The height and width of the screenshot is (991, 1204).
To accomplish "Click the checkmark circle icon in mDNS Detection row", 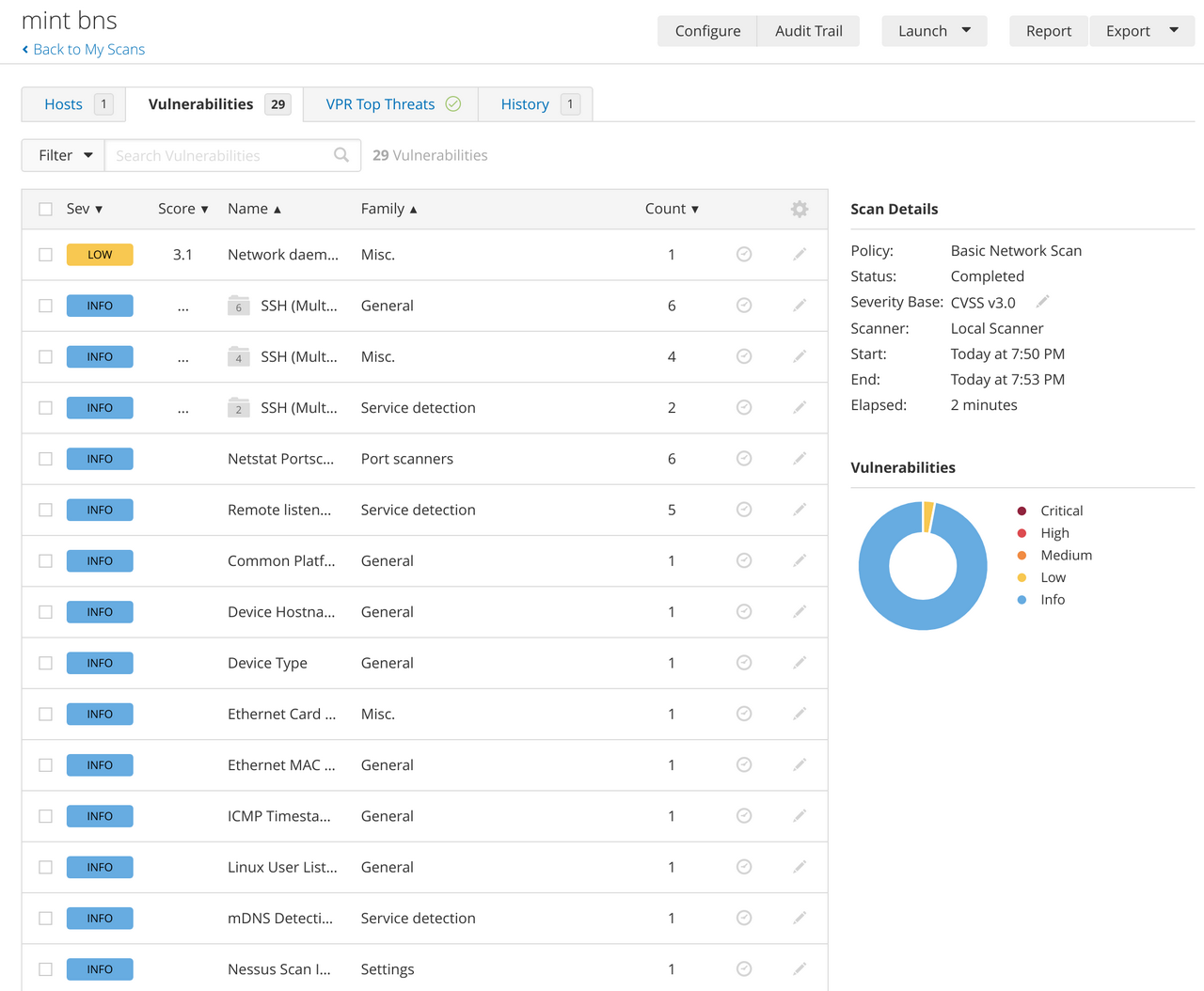I will click(x=743, y=919).
